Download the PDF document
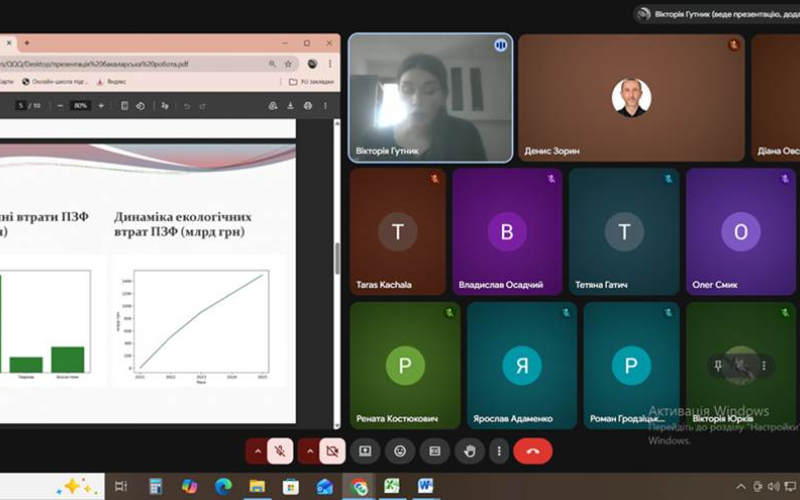Image resolution: width=800 pixels, height=500 pixels. (290, 106)
